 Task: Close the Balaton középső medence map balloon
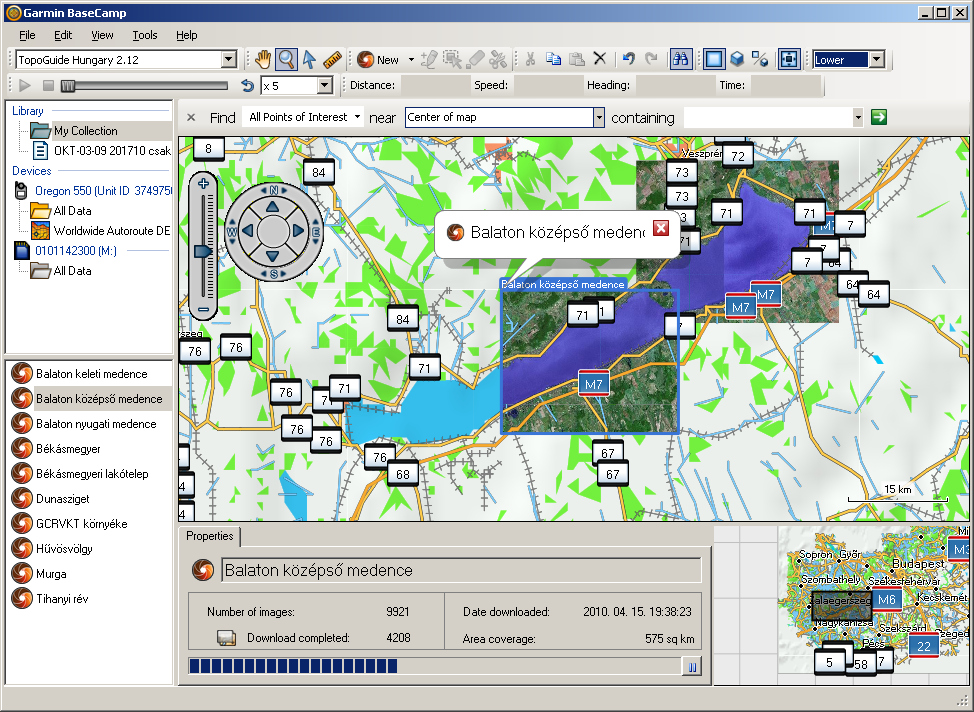click(x=661, y=228)
